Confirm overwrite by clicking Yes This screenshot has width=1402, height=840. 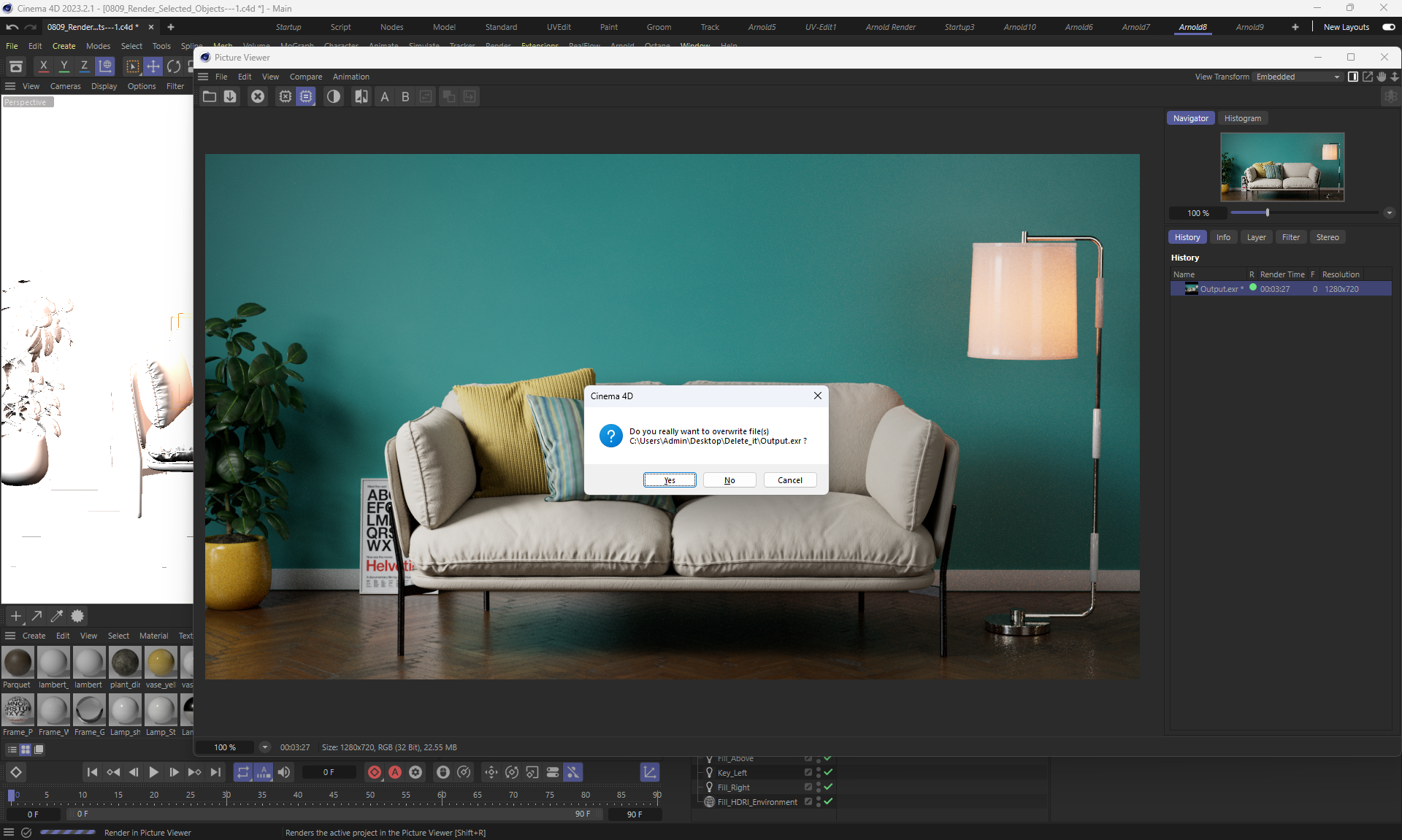(670, 480)
